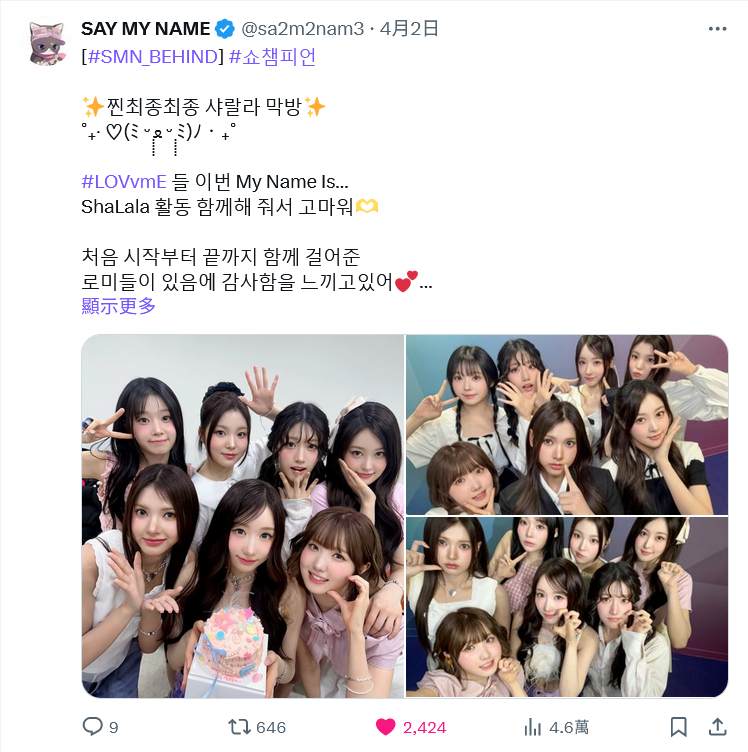
Task: Open bottom-right group selfie photo
Action: point(567,607)
